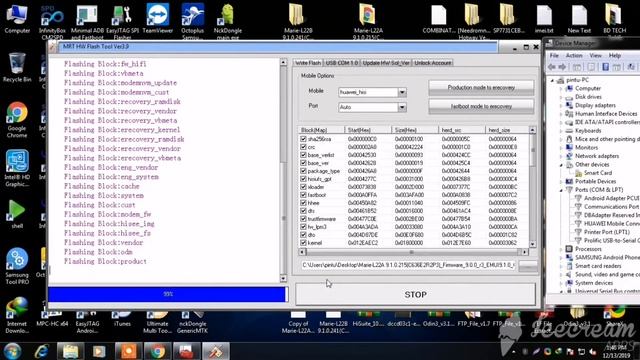Uncheck the base_verlist block checkbox

303,155
